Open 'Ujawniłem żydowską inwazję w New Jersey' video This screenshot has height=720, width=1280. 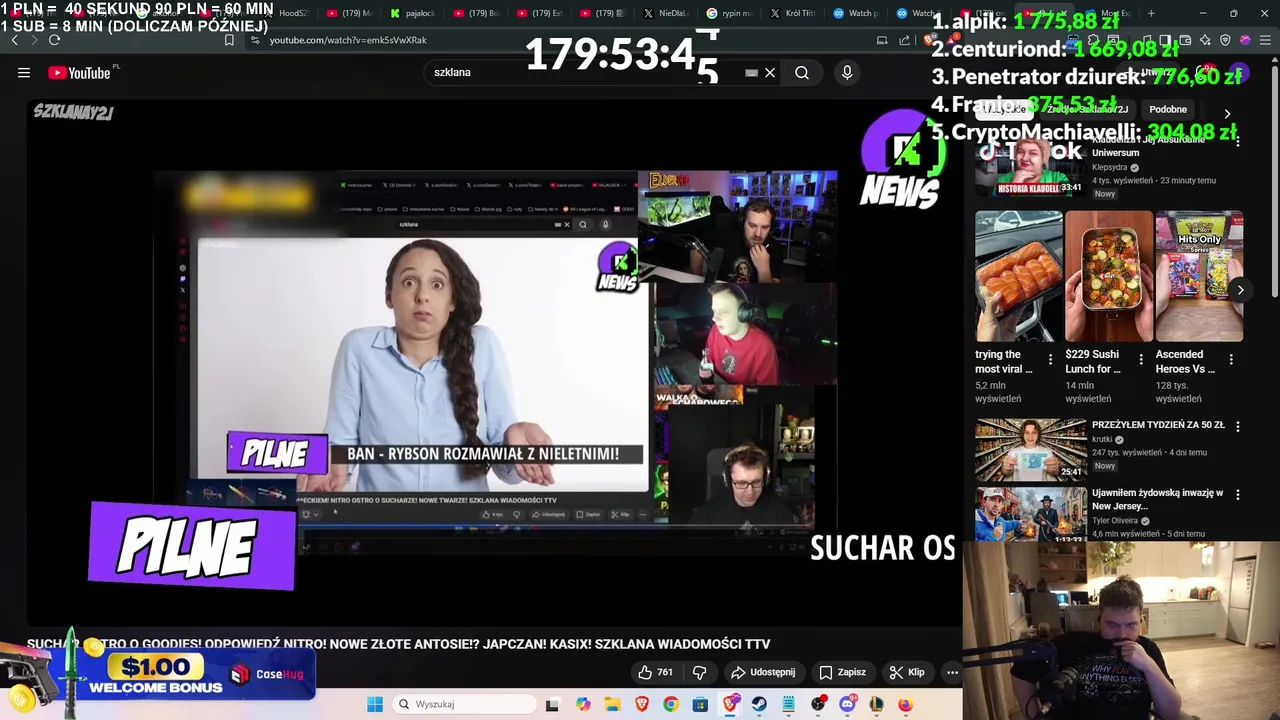click(1158, 499)
